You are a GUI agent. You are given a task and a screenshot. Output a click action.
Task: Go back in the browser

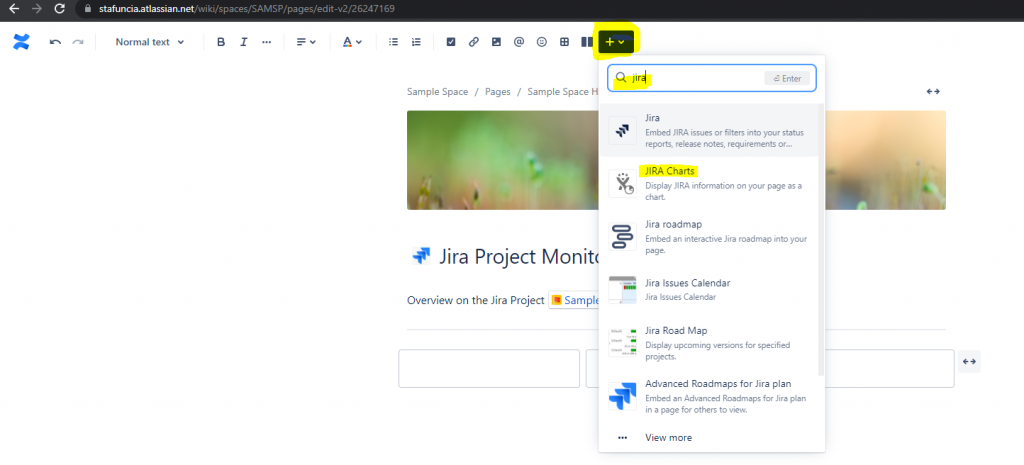tap(14, 9)
